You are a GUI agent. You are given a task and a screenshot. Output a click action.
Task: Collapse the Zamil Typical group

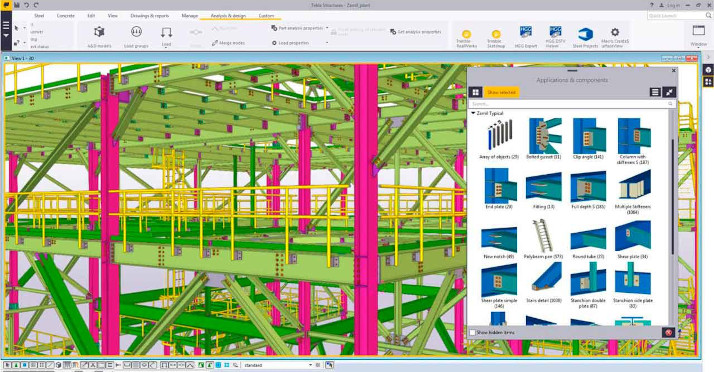(x=473, y=113)
